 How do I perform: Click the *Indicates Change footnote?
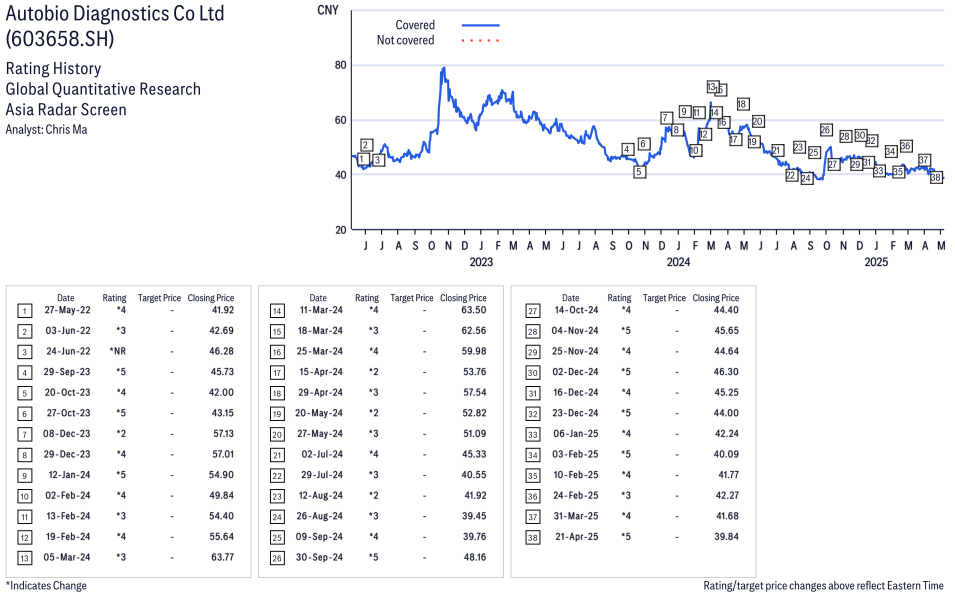[x=46, y=586]
